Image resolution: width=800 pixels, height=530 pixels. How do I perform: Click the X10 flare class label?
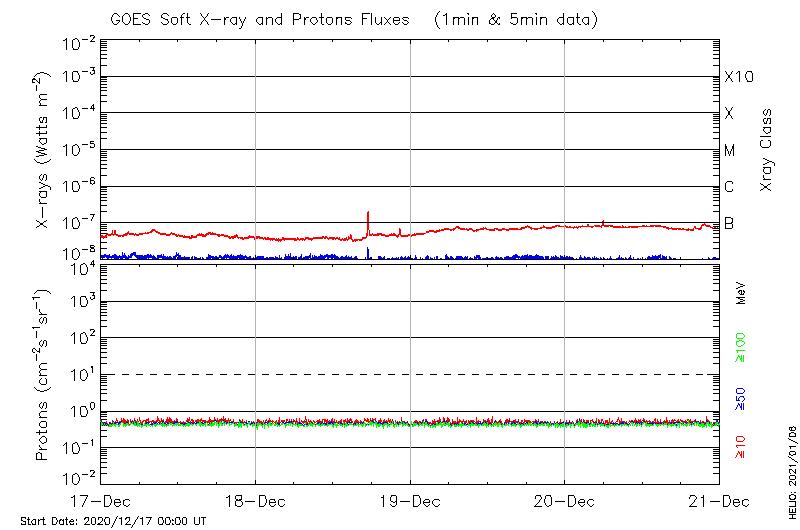(x=738, y=78)
